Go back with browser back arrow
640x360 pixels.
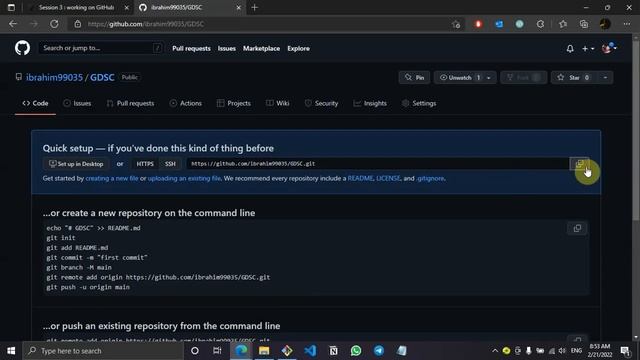[x=13, y=24]
